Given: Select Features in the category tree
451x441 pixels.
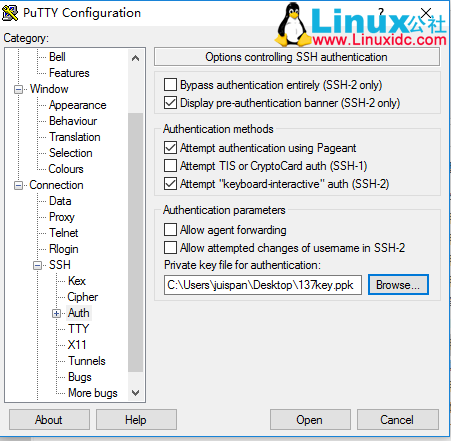Looking at the screenshot, I should tap(69, 73).
